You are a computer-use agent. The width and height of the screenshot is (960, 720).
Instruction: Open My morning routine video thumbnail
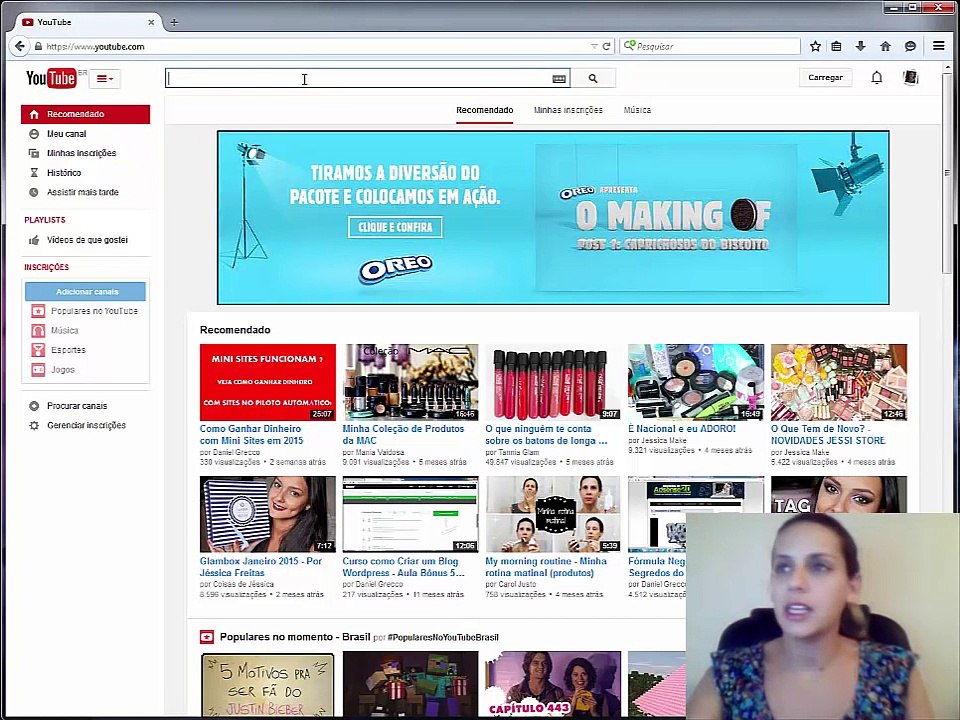coord(553,514)
